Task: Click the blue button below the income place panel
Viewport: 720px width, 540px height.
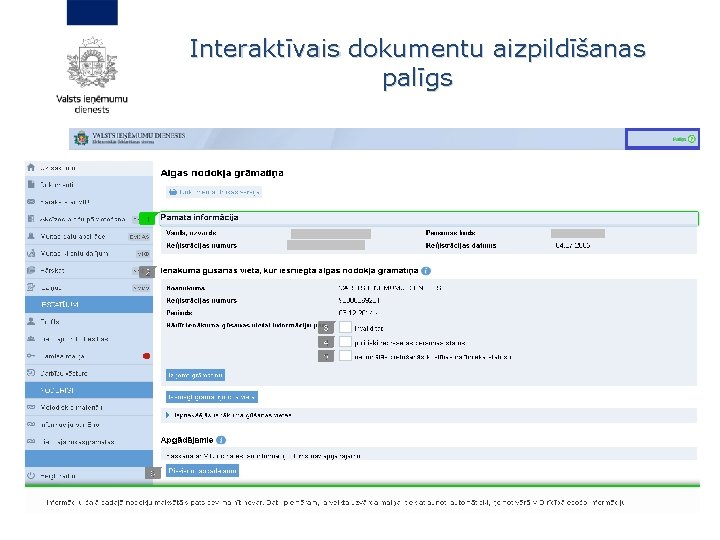Action: tap(212, 397)
